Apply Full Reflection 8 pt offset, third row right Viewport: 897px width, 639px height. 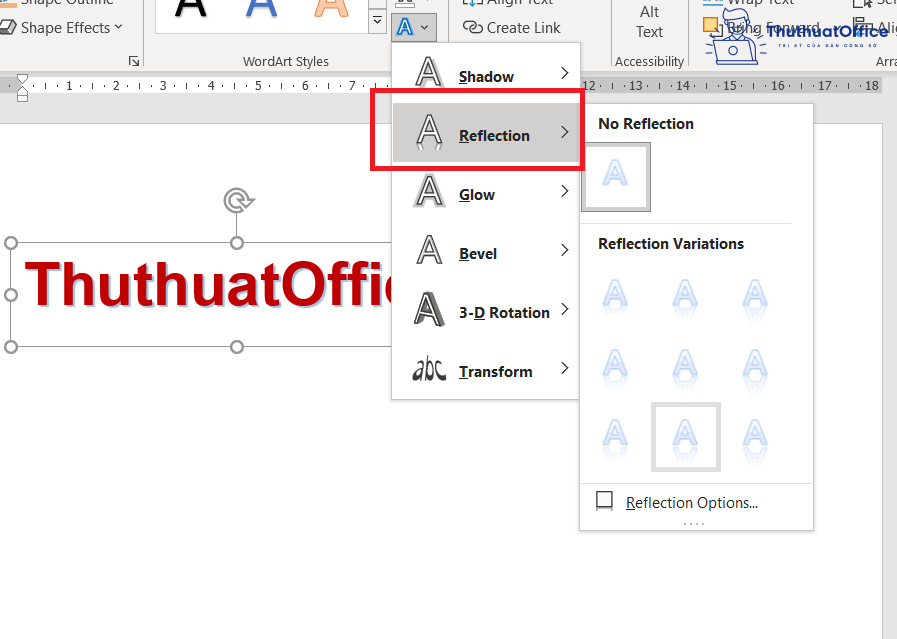755,438
